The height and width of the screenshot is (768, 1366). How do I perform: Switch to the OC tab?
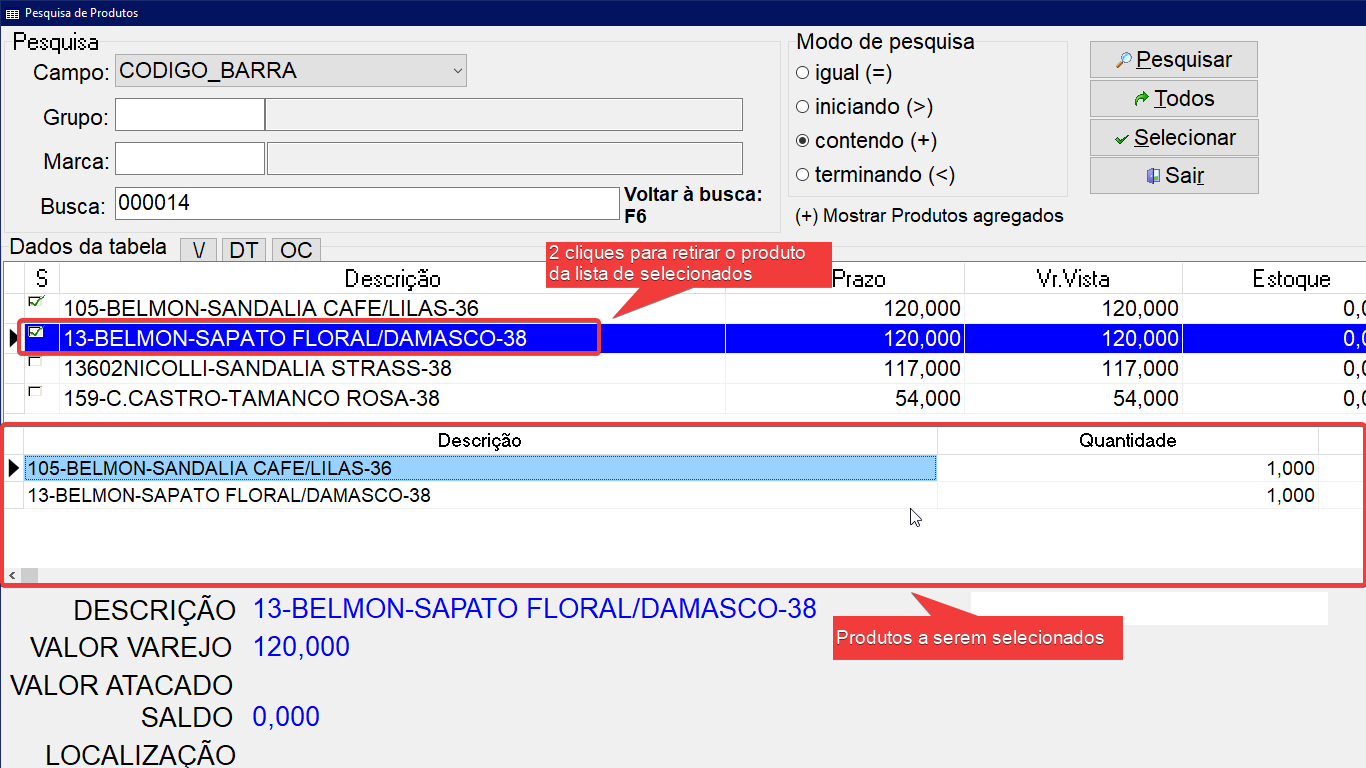point(296,250)
